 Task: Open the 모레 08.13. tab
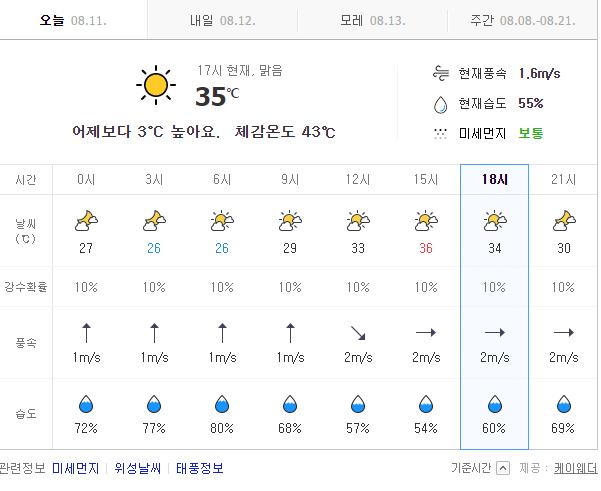pyautogui.click(x=372, y=20)
